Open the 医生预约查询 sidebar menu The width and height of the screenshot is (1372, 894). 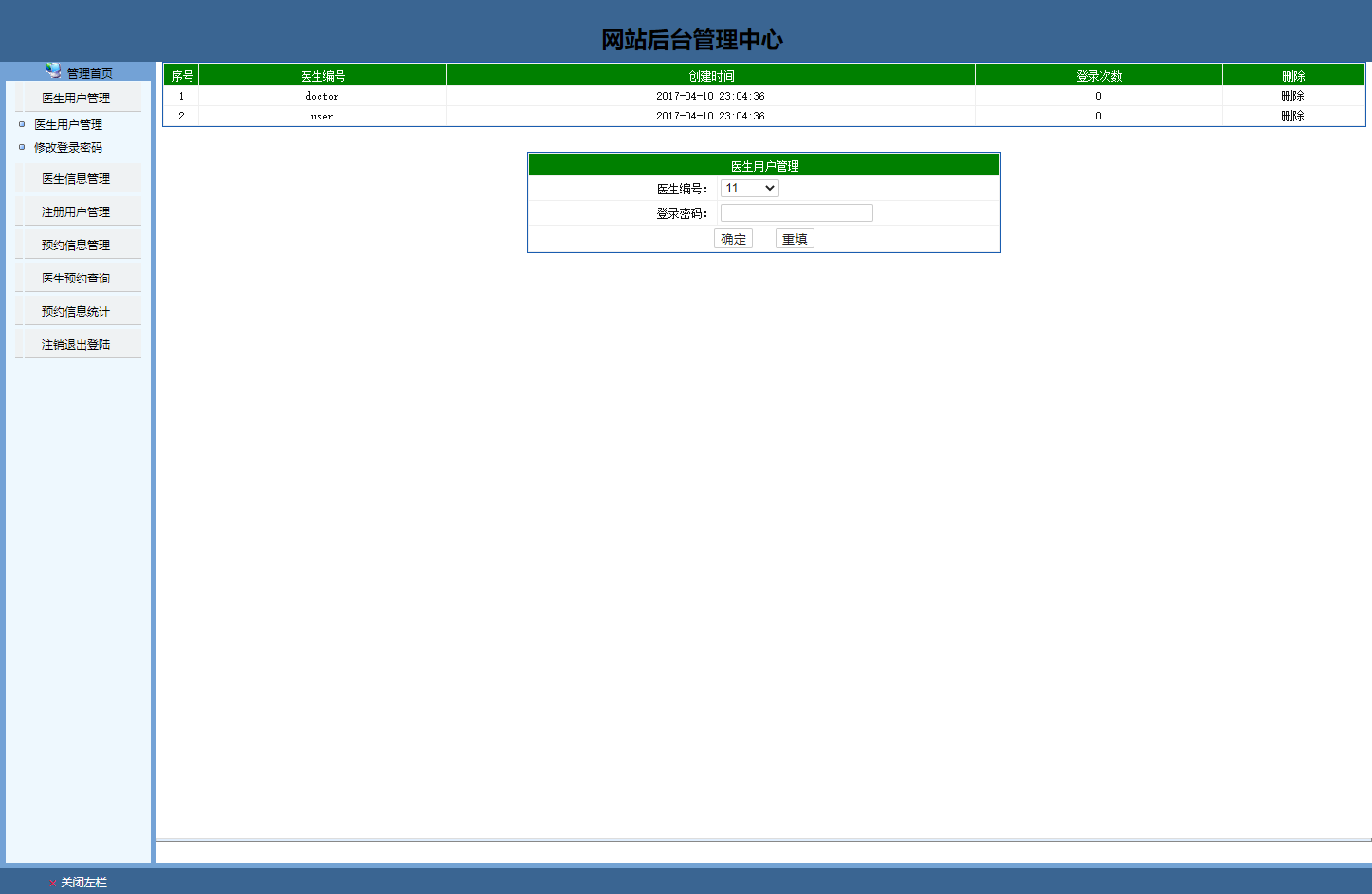[77, 278]
